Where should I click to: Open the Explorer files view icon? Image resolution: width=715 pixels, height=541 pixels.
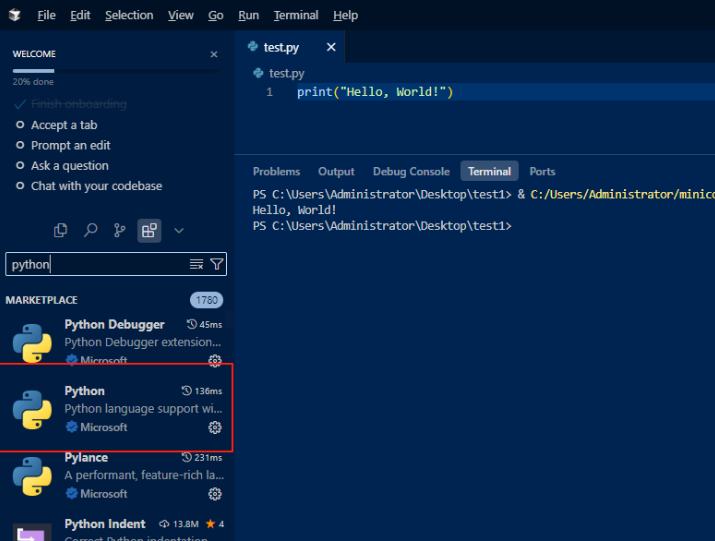tap(60, 230)
